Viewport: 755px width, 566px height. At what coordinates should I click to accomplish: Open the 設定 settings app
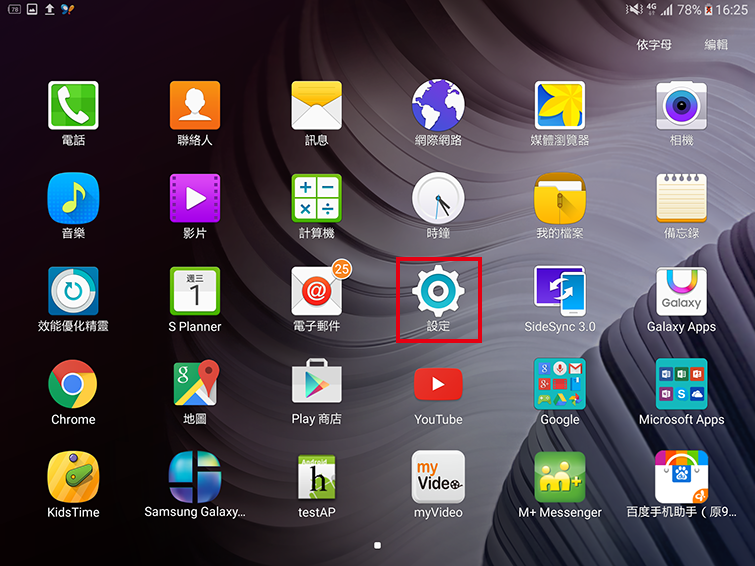click(438, 291)
